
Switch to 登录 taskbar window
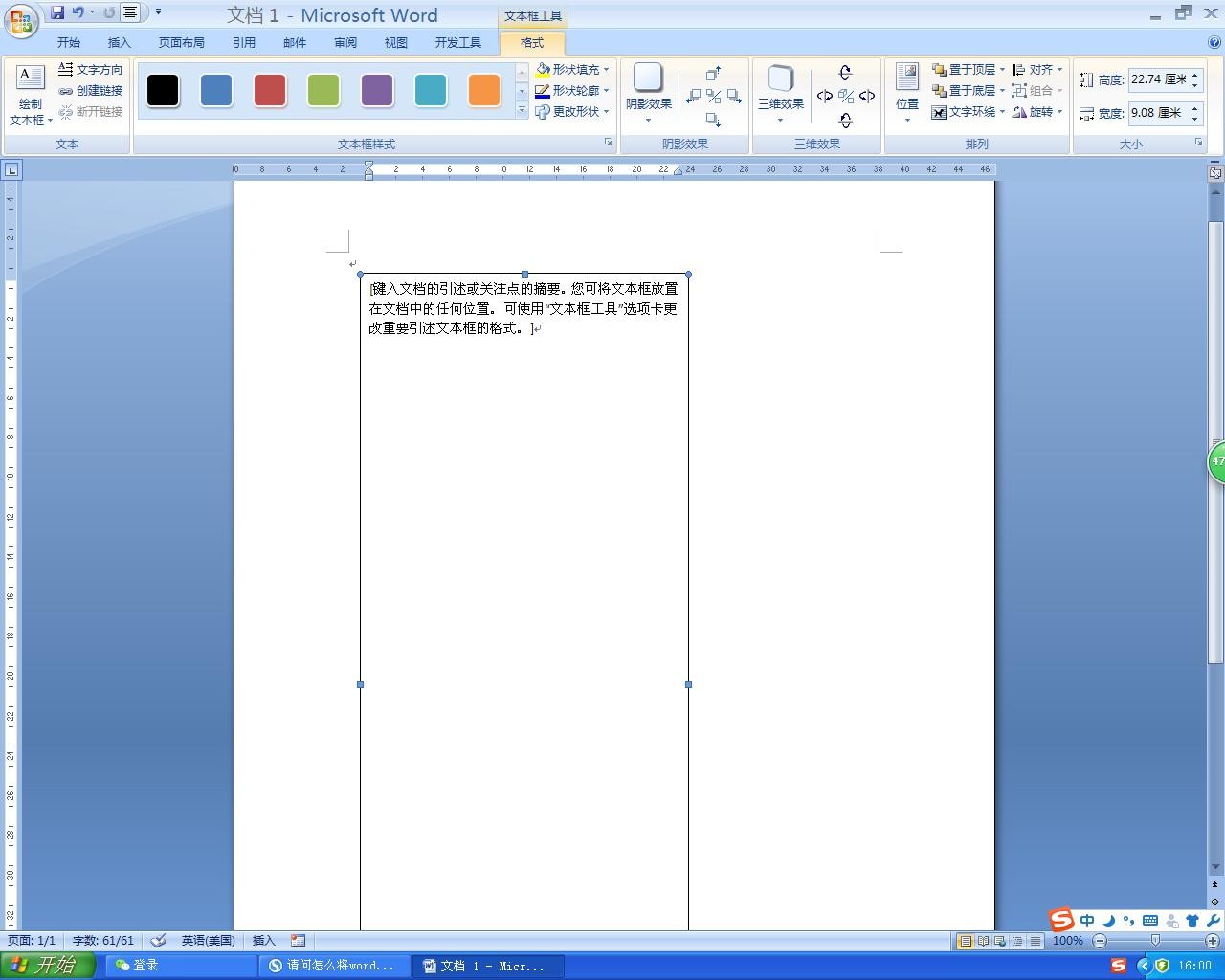click(181, 966)
